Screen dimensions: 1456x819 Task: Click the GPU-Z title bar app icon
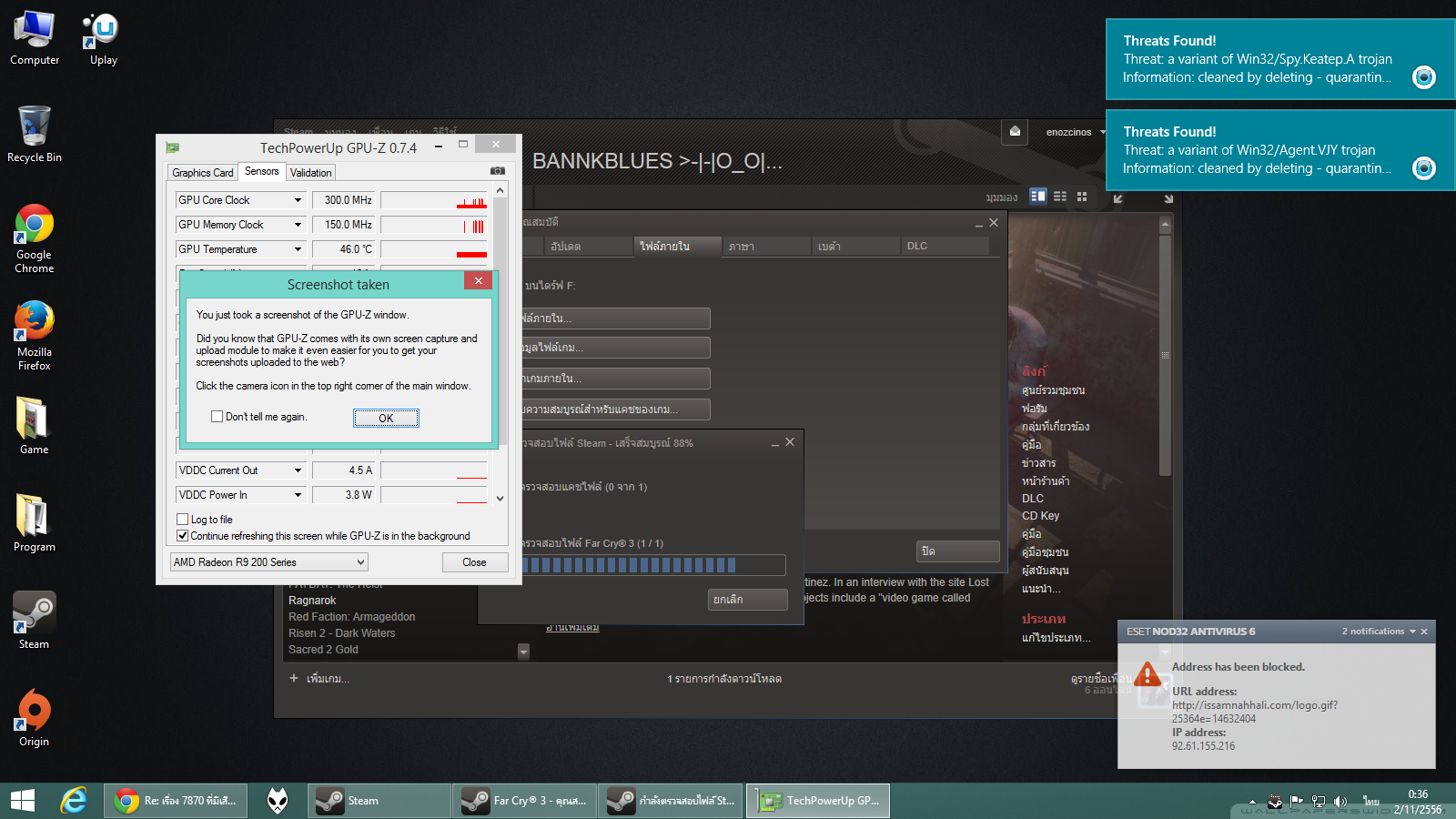click(173, 147)
